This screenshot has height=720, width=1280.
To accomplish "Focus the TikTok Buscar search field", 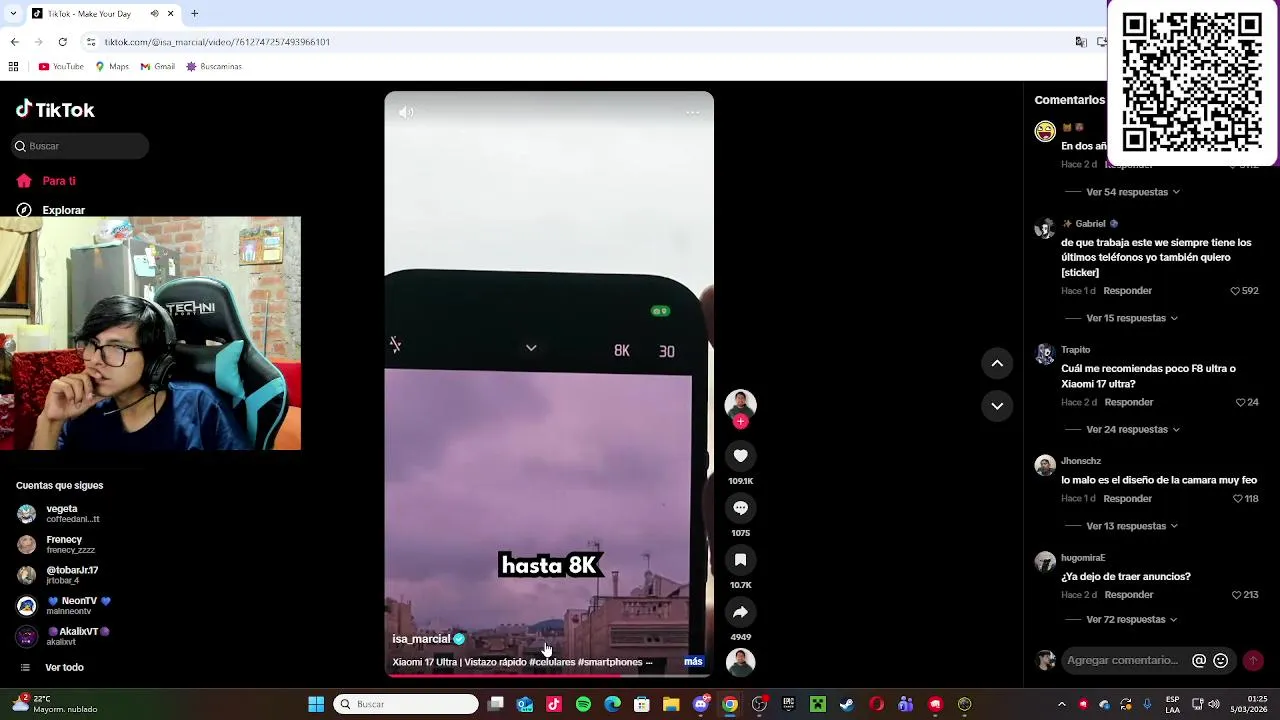I will pos(80,146).
